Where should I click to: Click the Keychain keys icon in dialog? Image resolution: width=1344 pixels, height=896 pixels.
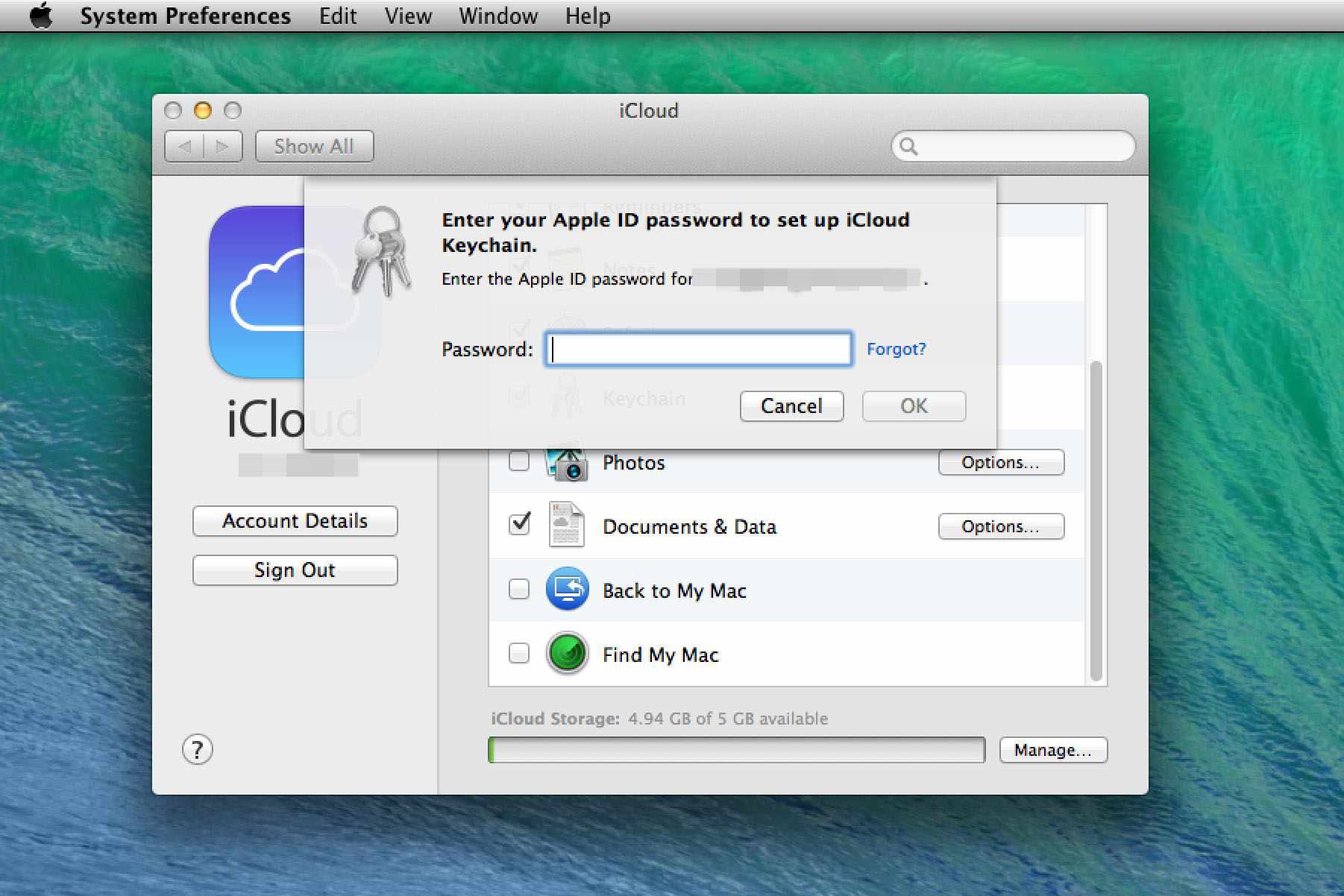tap(381, 251)
